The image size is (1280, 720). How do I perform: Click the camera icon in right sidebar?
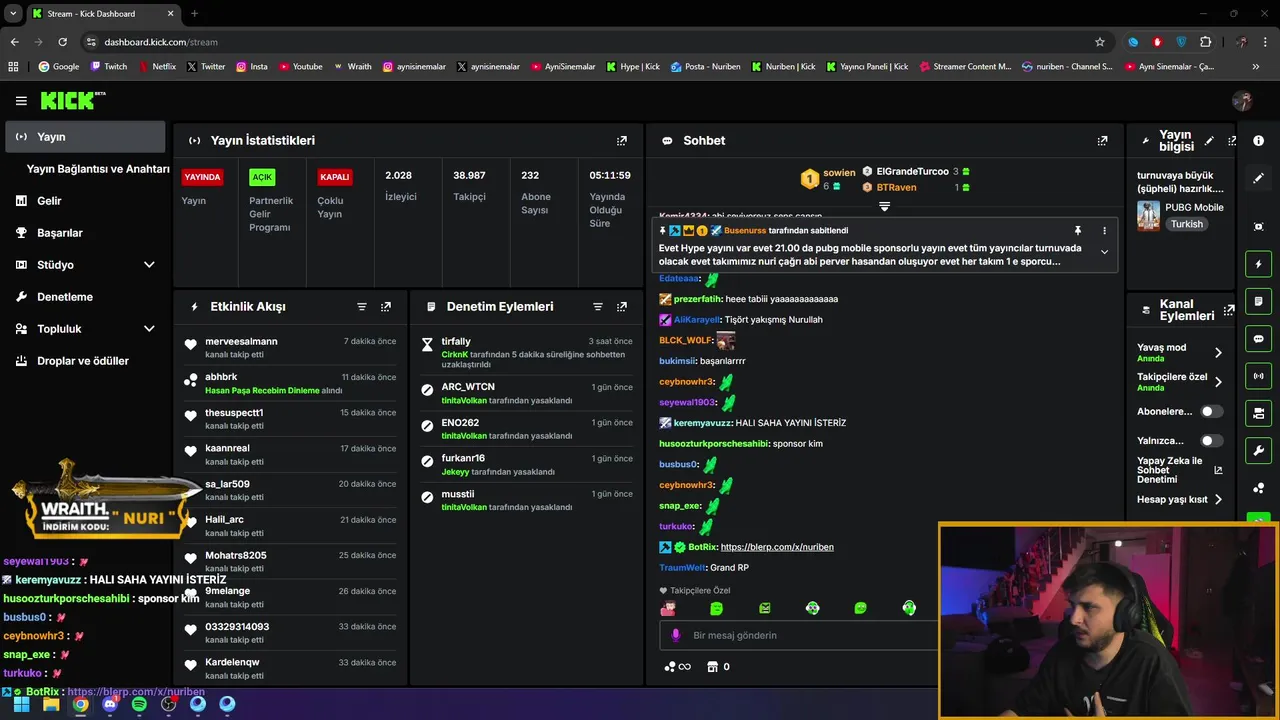(x=1259, y=413)
